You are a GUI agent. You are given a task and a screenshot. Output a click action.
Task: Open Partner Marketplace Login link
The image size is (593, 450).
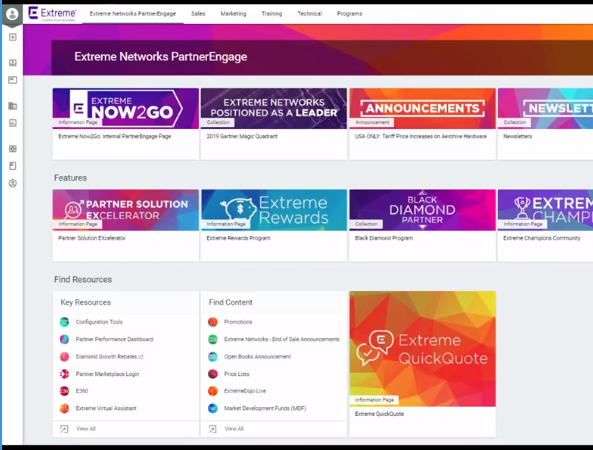click(107, 374)
